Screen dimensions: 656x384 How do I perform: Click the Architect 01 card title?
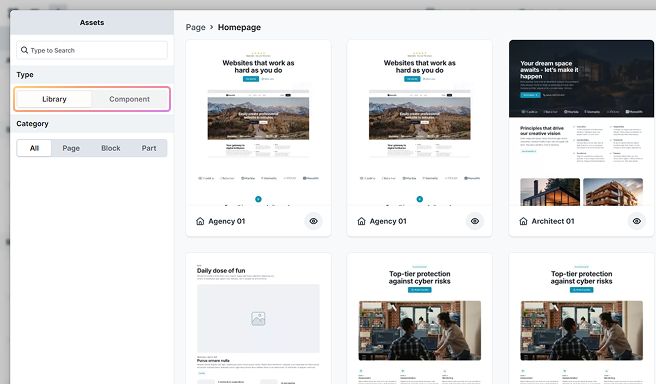pyautogui.click(x=553, y=221)
